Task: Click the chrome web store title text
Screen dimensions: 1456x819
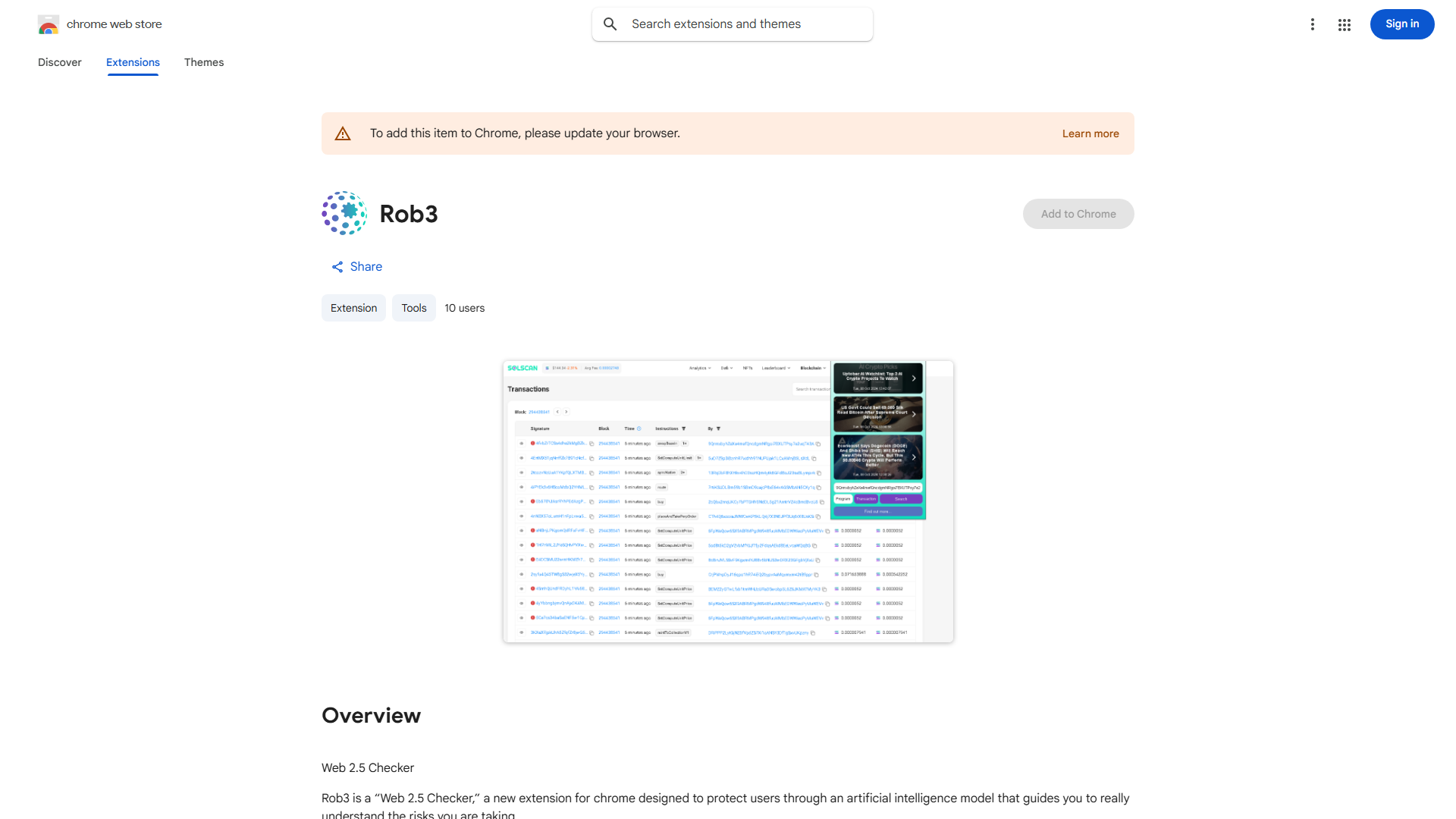Action: pos(115,24)
